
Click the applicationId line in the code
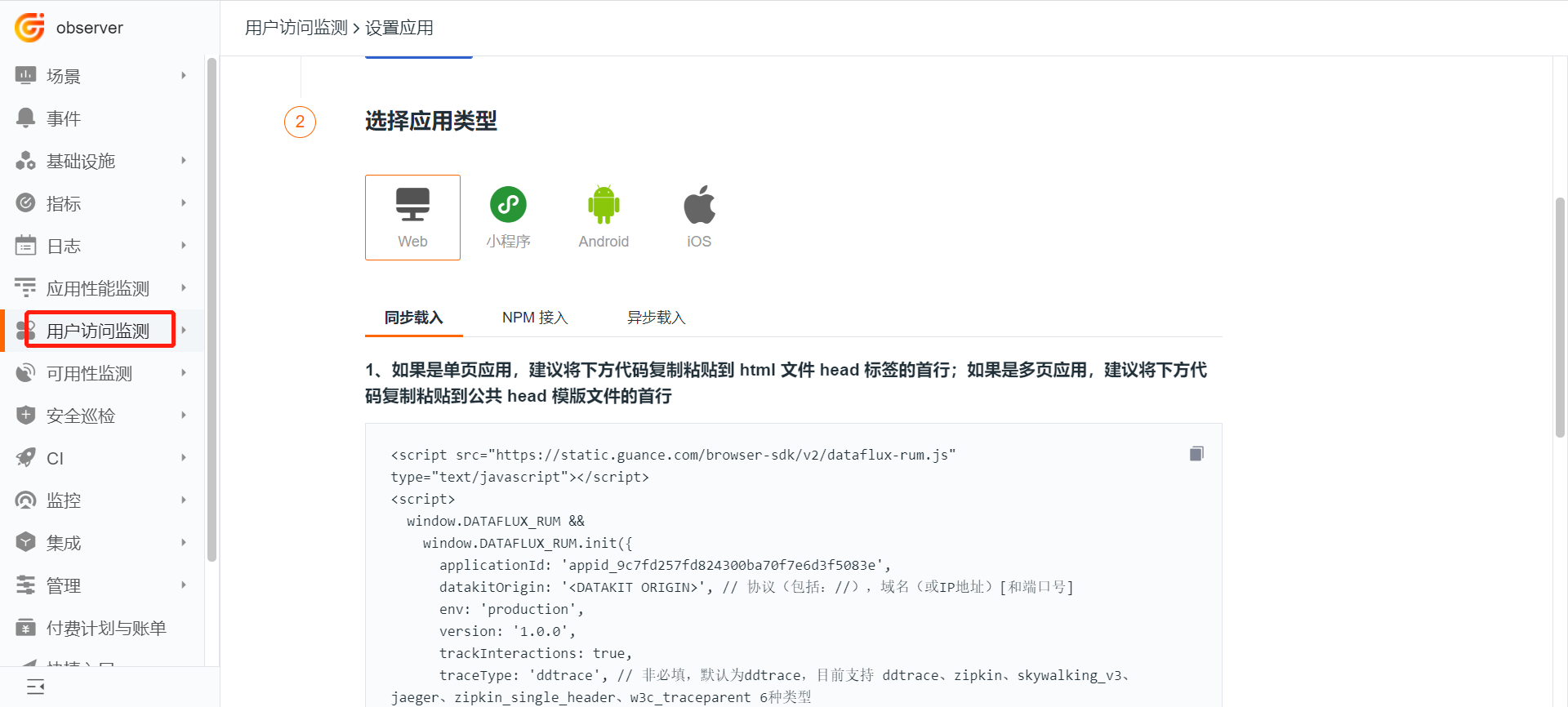[x=665, y=565]
